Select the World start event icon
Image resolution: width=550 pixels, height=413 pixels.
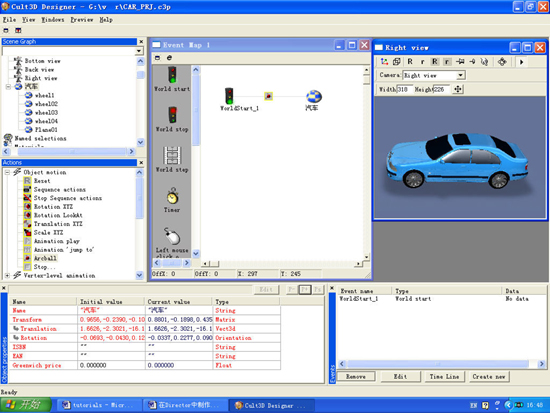[x=172, y=75]
